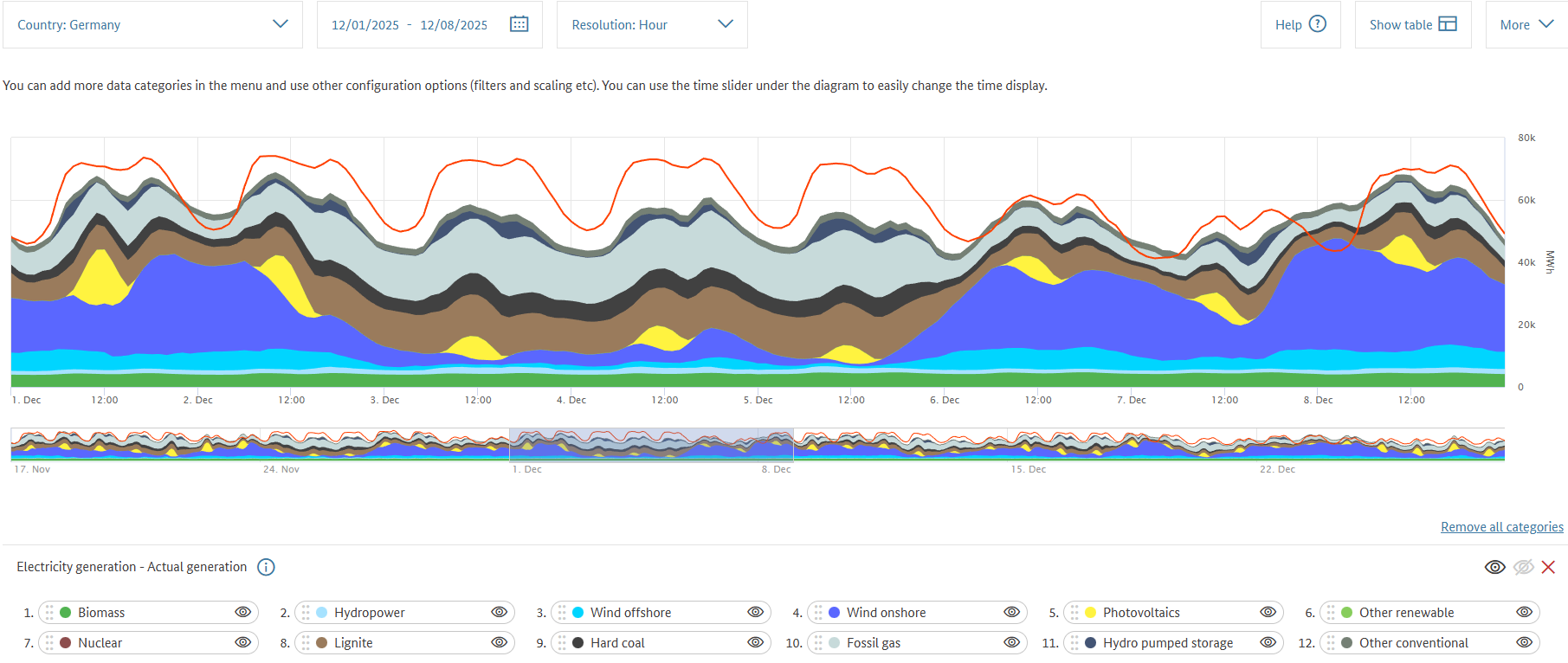
Task: Hide all categories with crossed-eye icon
Action: [1523, 567]
